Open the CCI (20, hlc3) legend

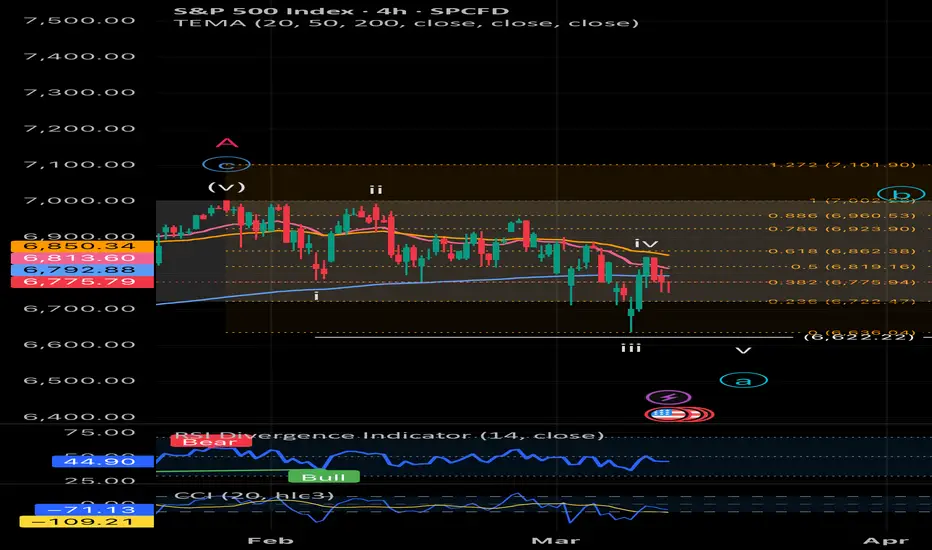click(254, 495)
